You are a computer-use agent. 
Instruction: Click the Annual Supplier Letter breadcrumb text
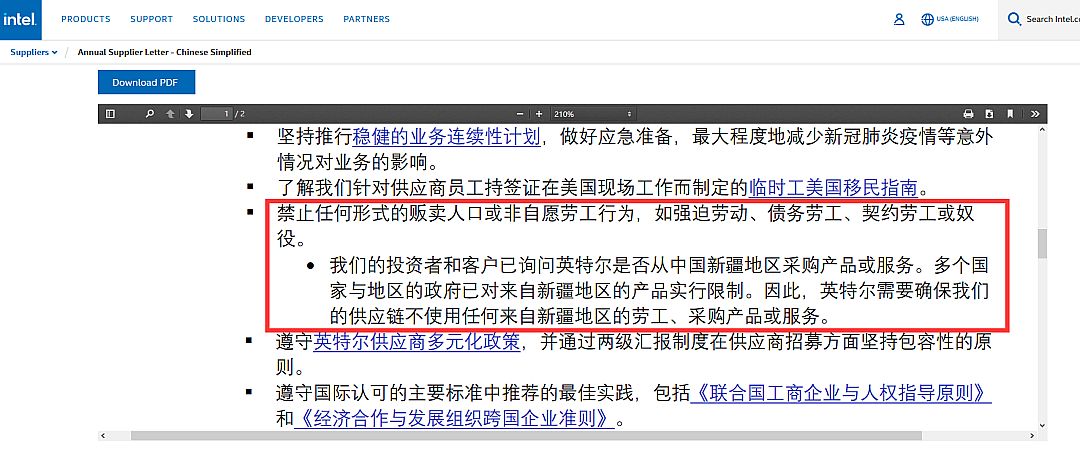click(x=165, y=52)
